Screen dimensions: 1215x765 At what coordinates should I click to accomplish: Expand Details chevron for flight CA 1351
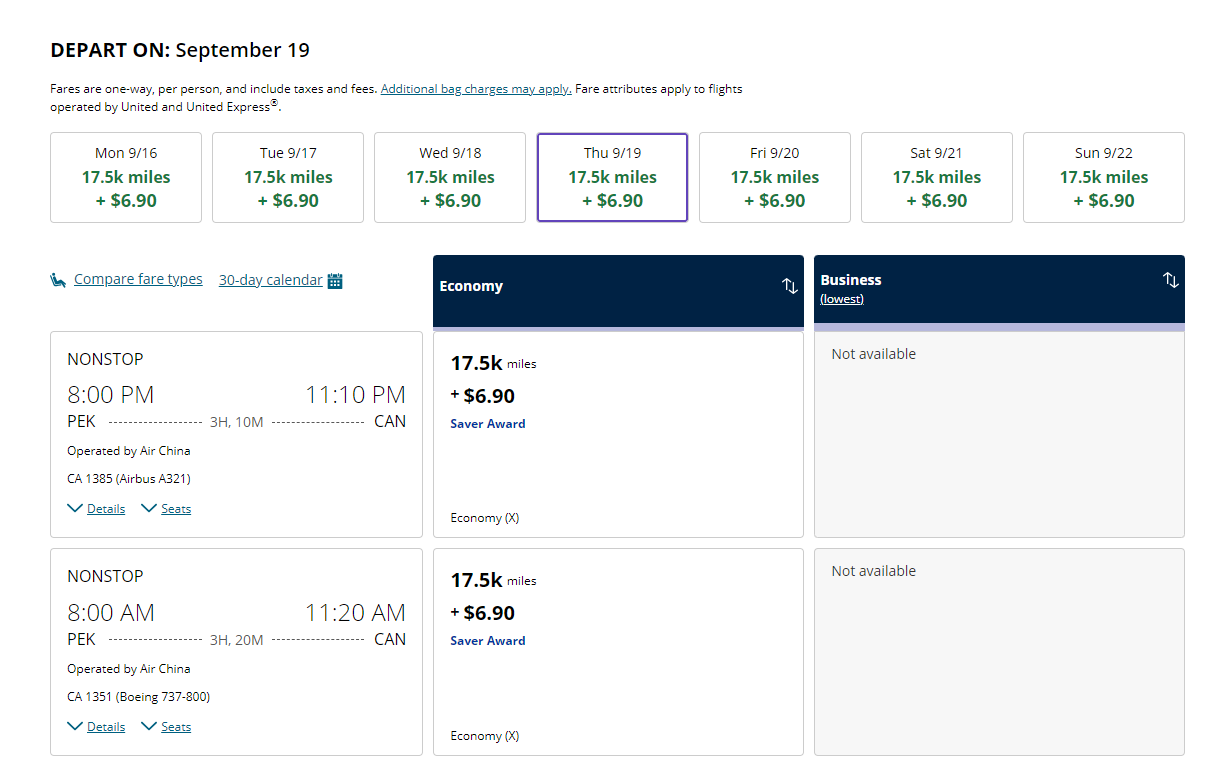(x=75, y=726)
